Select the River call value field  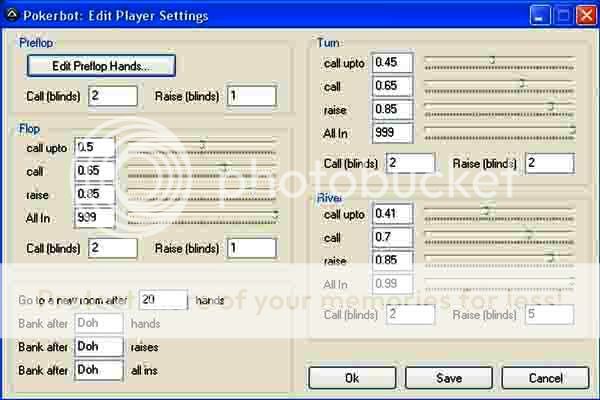[x=393, y=237]
